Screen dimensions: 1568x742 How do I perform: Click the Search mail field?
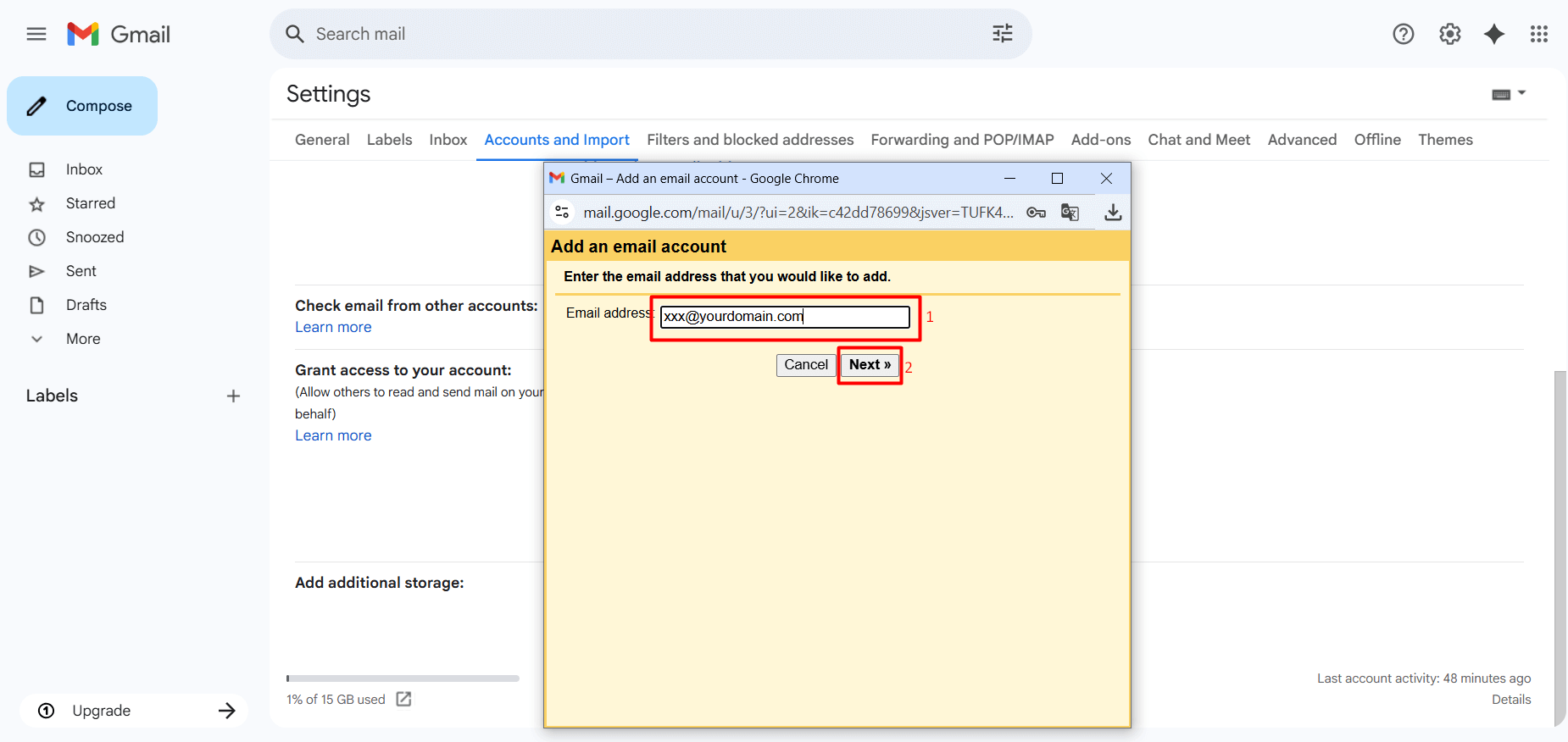click(651, 34)
